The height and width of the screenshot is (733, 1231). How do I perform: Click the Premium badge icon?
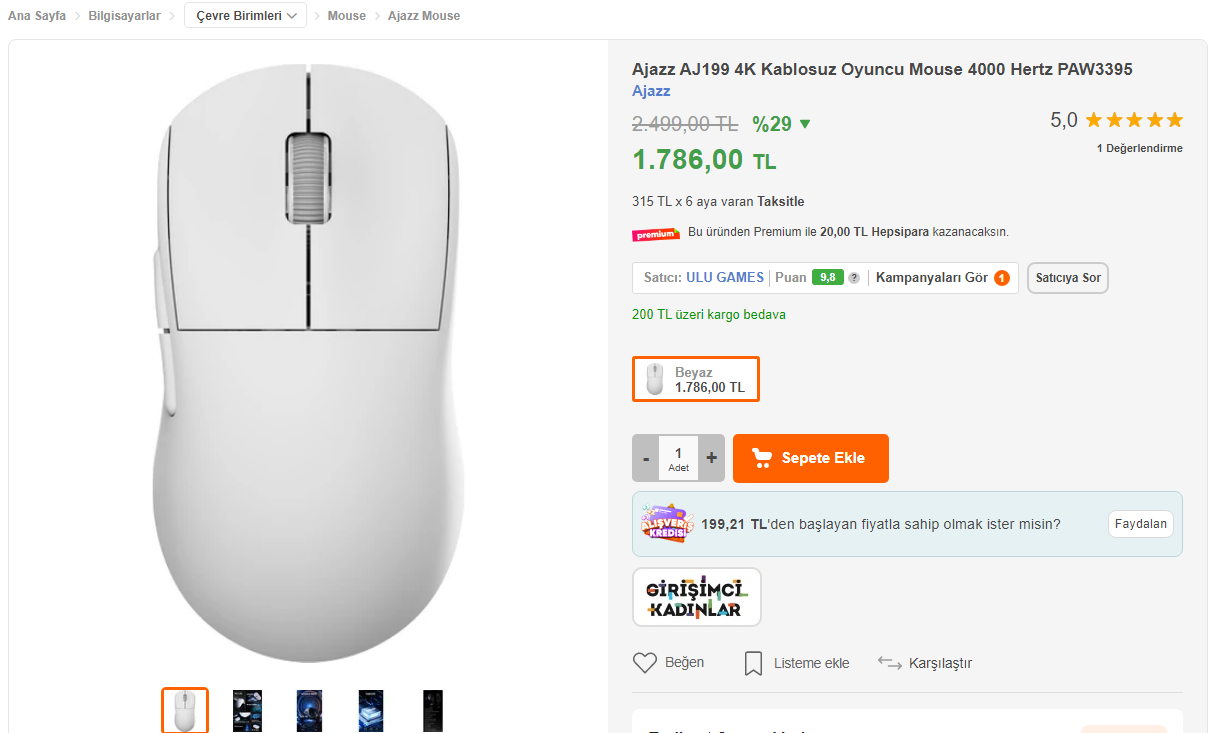tap(655, 233)
